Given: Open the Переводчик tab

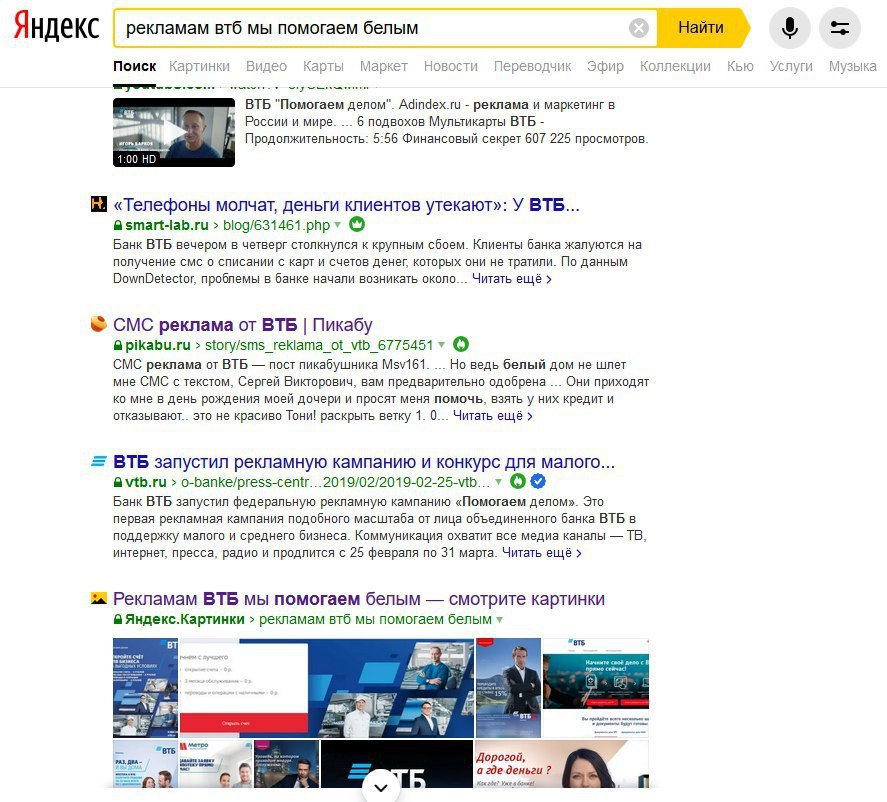Looking at the screenshot, I should click(532, 66).
